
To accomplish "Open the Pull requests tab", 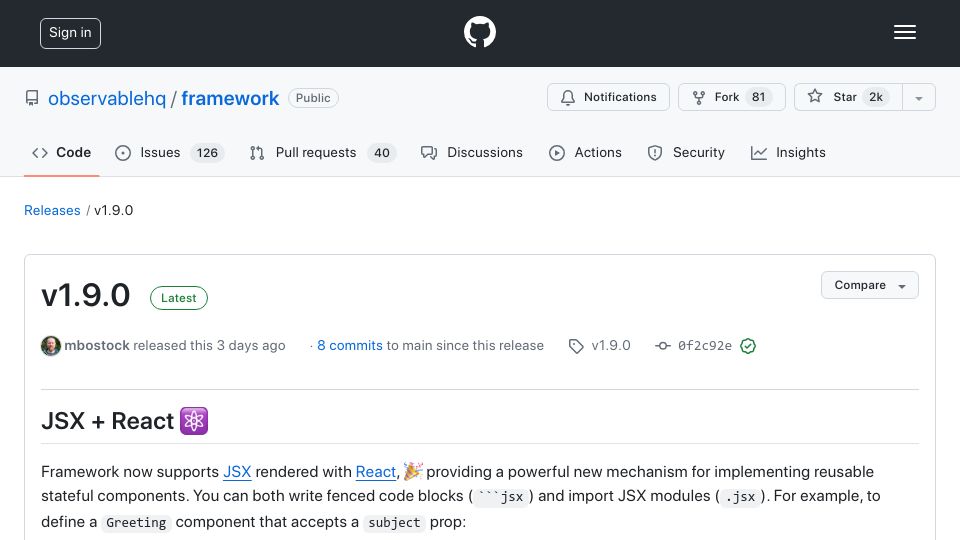I will (323, 152).
